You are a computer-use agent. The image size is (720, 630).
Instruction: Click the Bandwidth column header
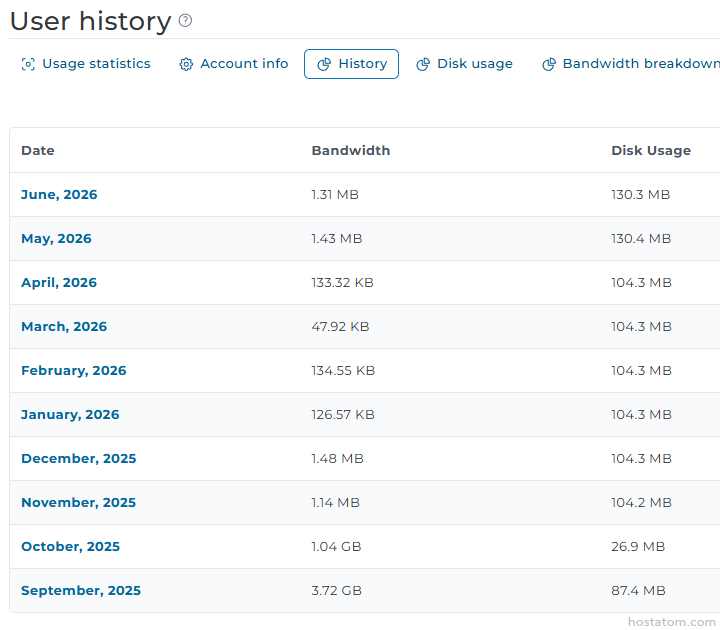click(x=351, y=151)
